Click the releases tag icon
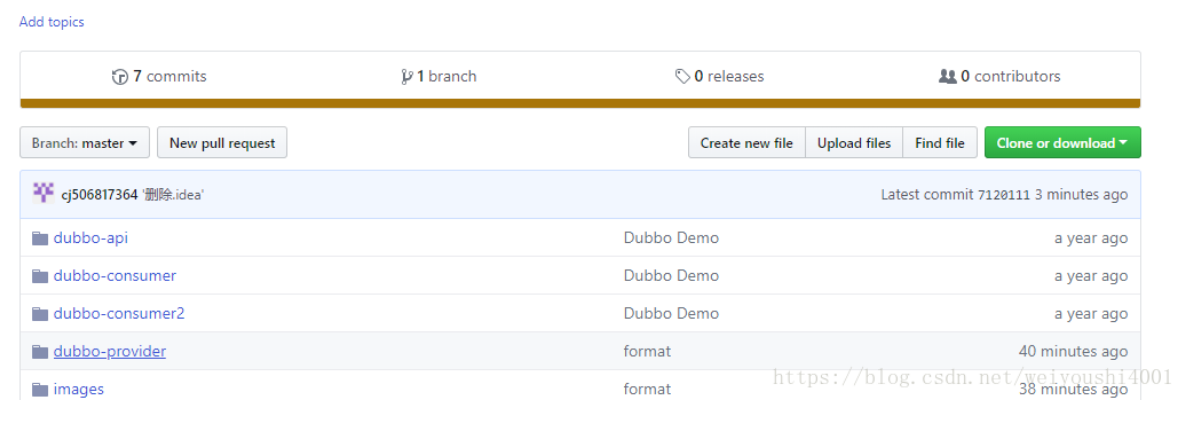This screenshot has height=422, width=1201. click(x=683, y=77)
